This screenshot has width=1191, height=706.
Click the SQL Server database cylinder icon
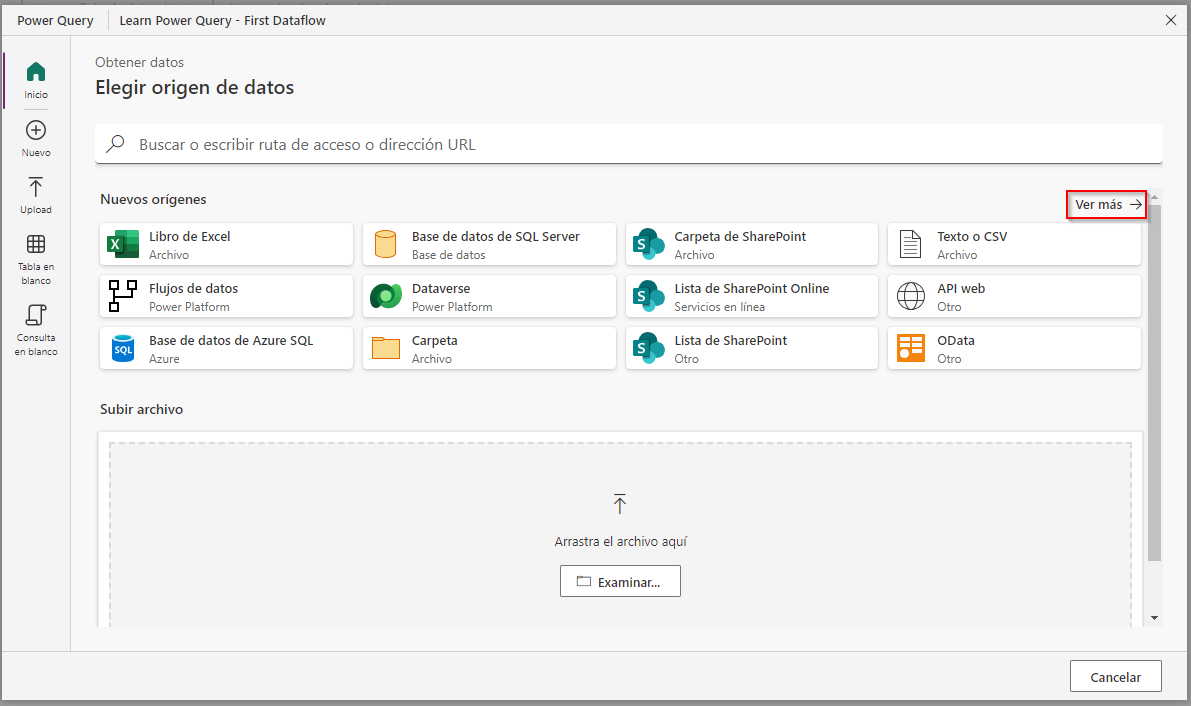coord(386,244)
